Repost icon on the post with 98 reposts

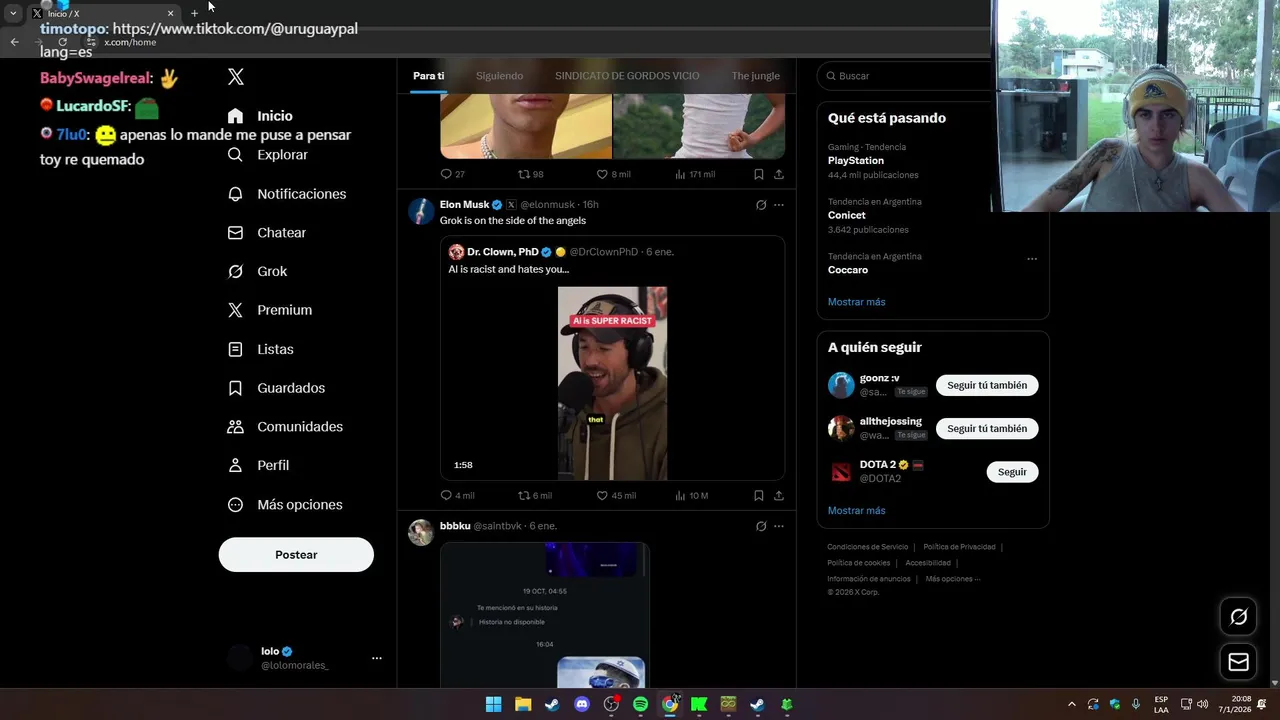523,174
